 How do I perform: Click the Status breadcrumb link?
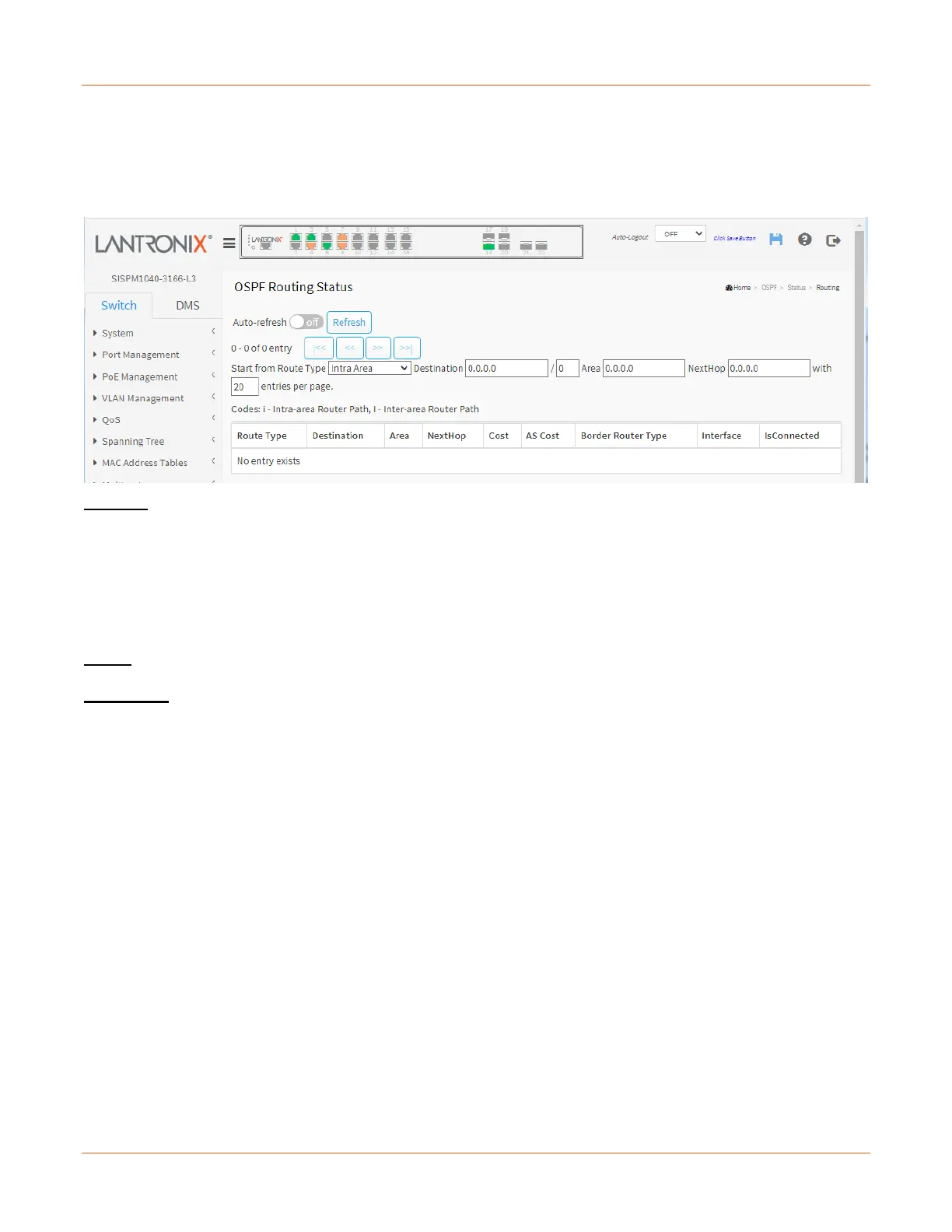[x=796, y=288]
